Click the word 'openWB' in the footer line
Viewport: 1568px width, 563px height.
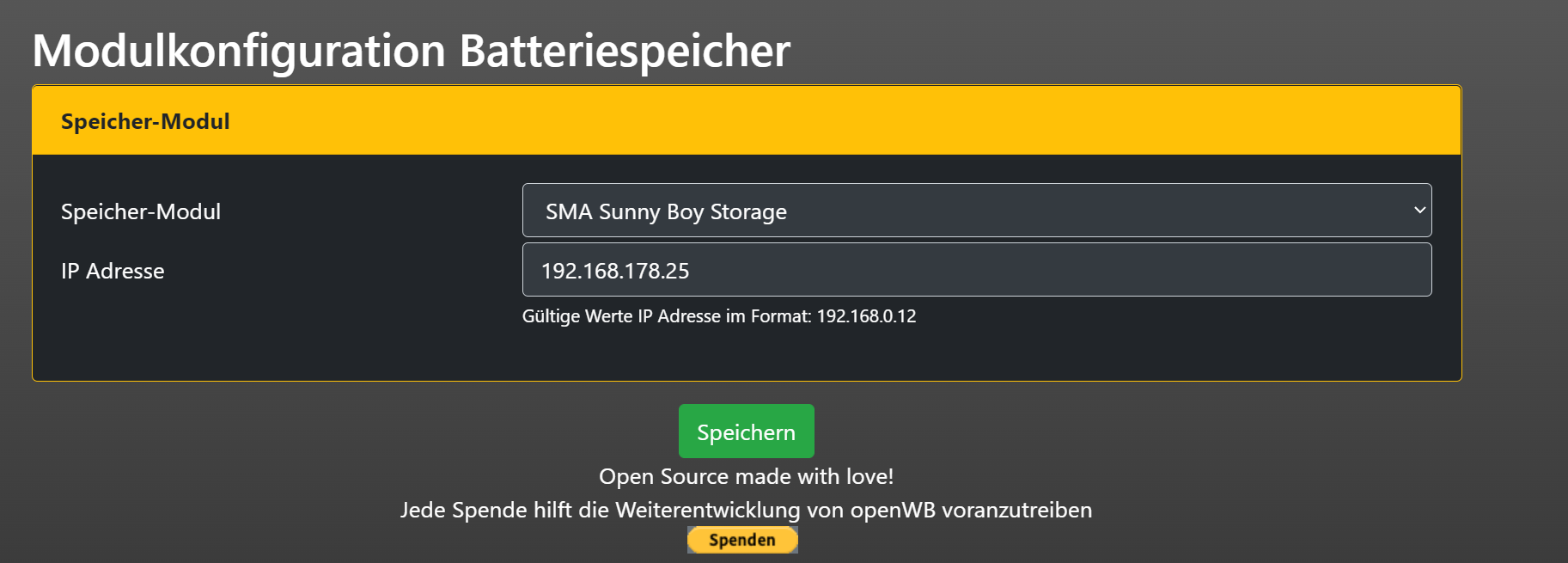coord(892,510)
